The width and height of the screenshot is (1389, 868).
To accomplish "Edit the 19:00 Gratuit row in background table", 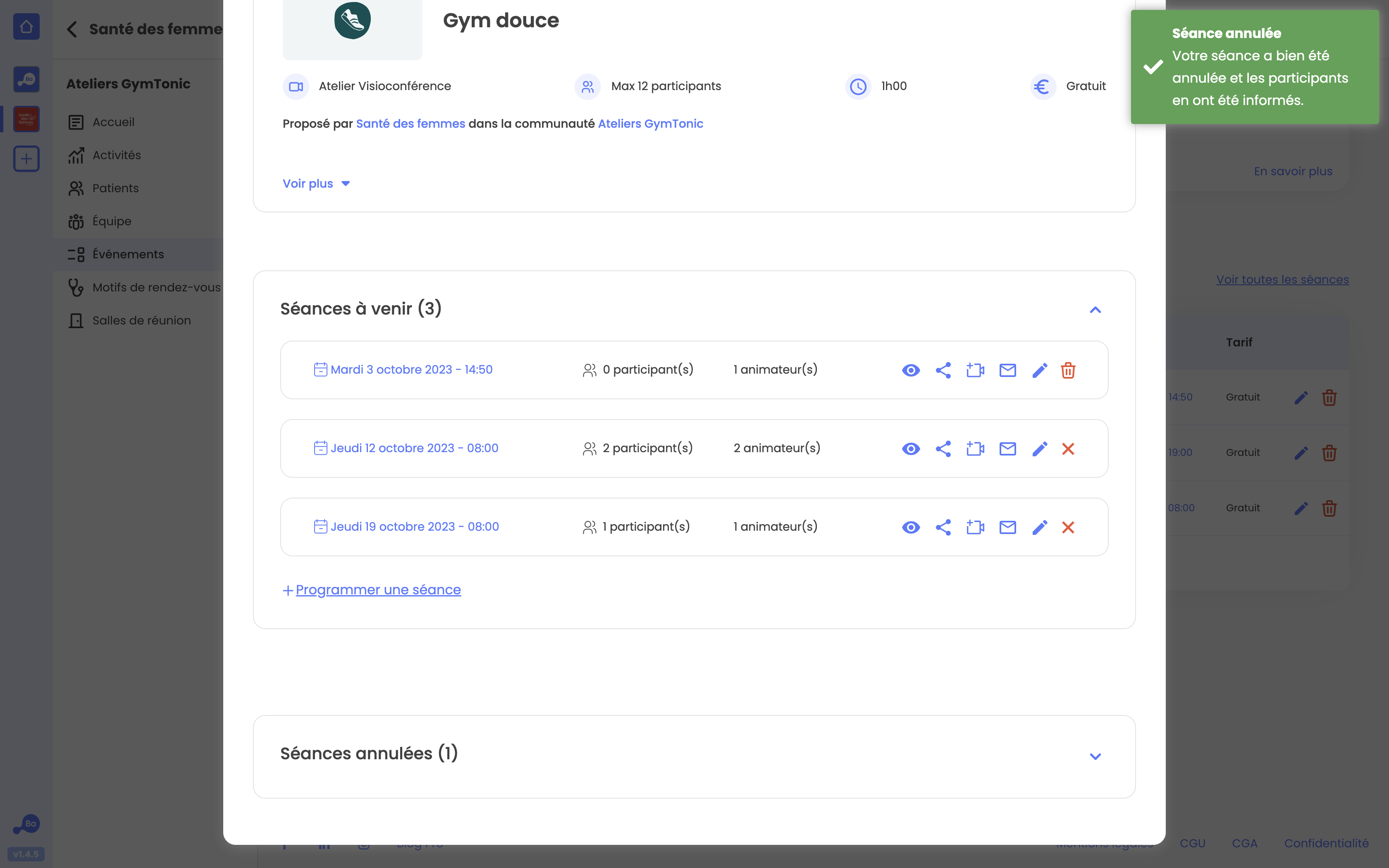I will pyautogui.click(x=1301, y=453).
